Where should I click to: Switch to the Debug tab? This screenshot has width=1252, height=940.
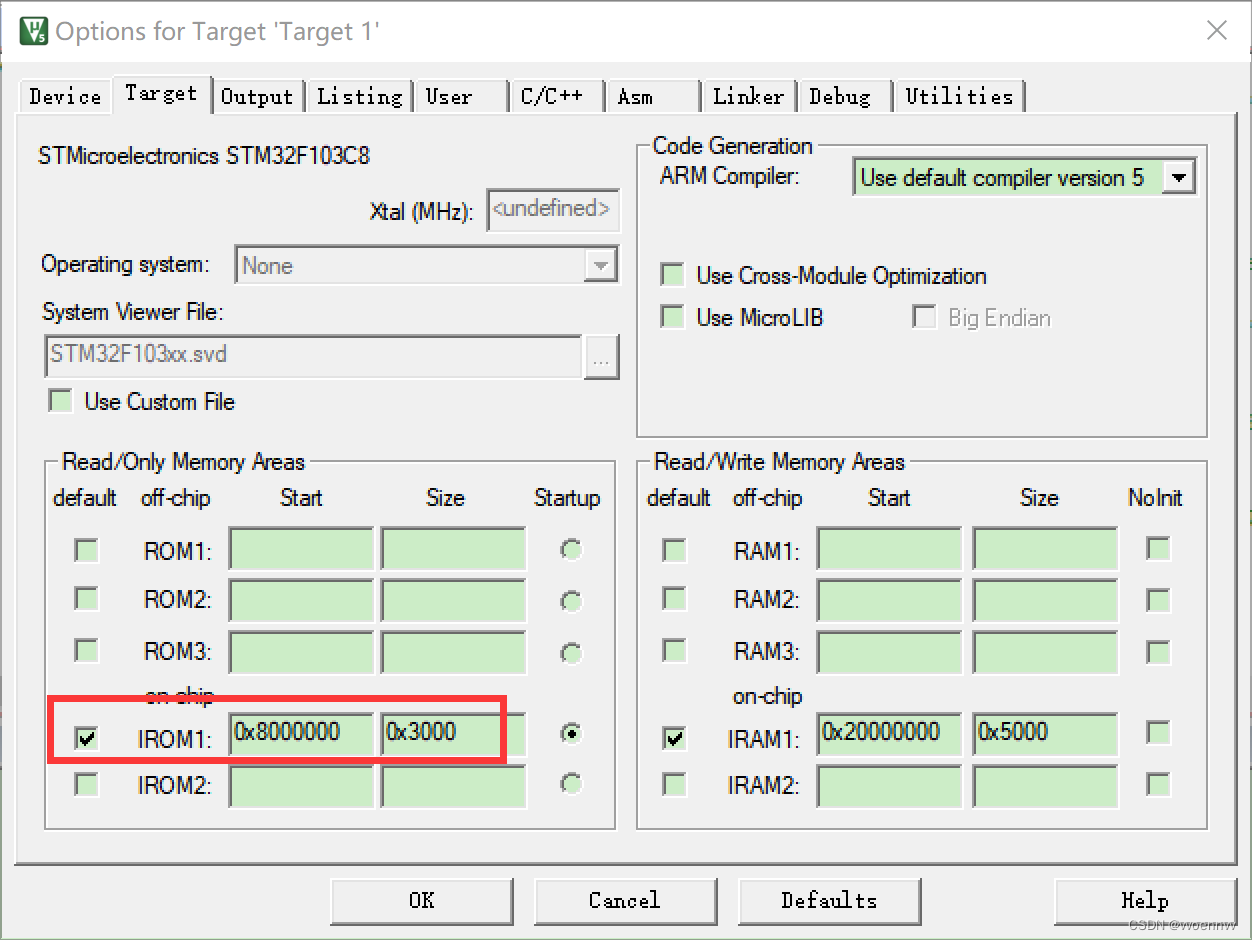coord(842,95)
